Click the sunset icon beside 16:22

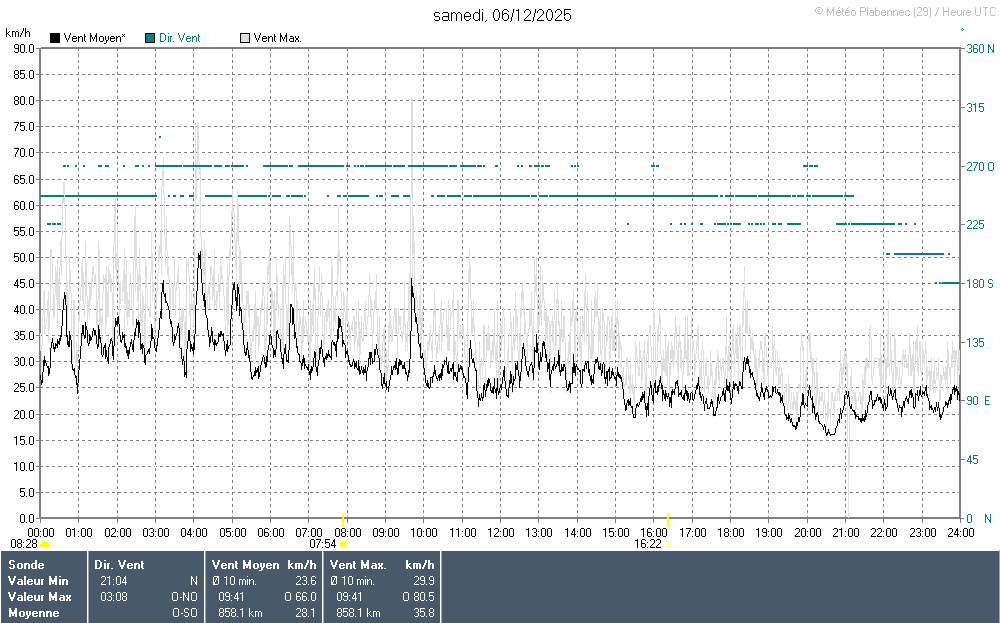coord(668,545)
